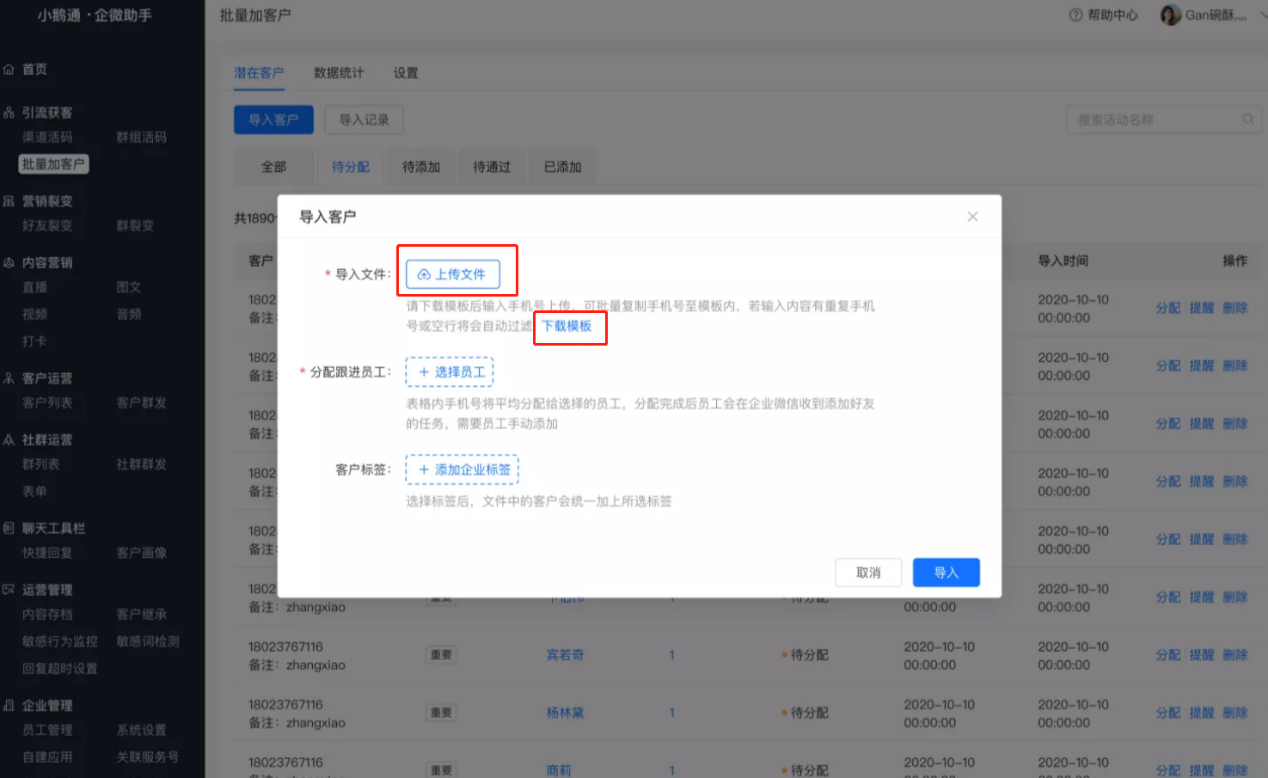Click the 客户运营 section icon in sidebar
Viewport: 1268px width, 778px height.
pos(9,379)
